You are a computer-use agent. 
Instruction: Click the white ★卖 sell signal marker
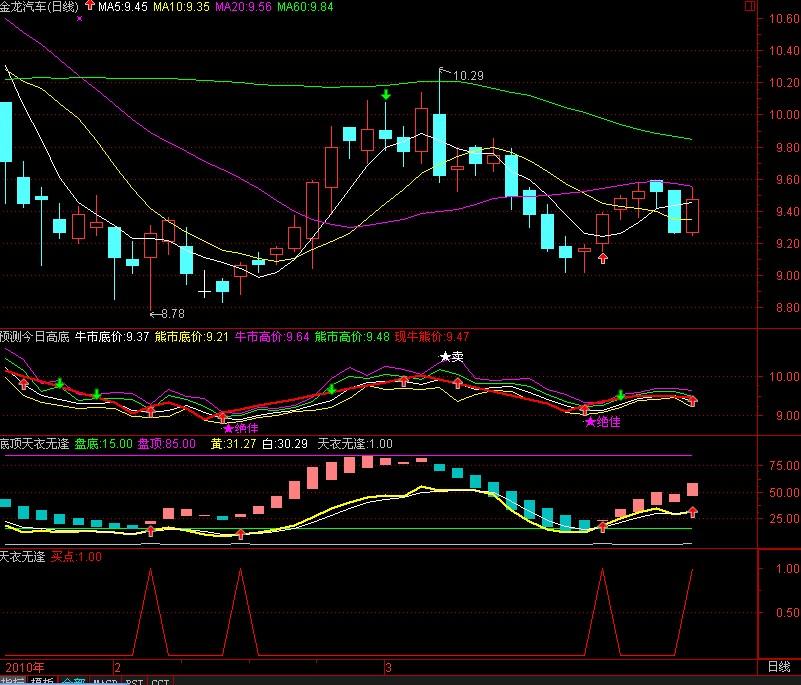(x=452, y=356)
